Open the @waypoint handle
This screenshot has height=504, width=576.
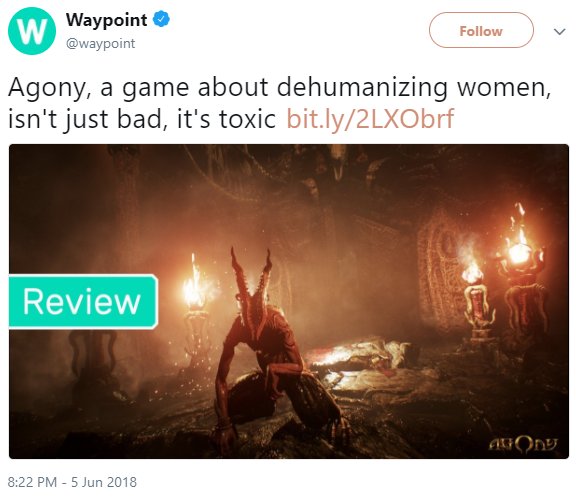100,43
